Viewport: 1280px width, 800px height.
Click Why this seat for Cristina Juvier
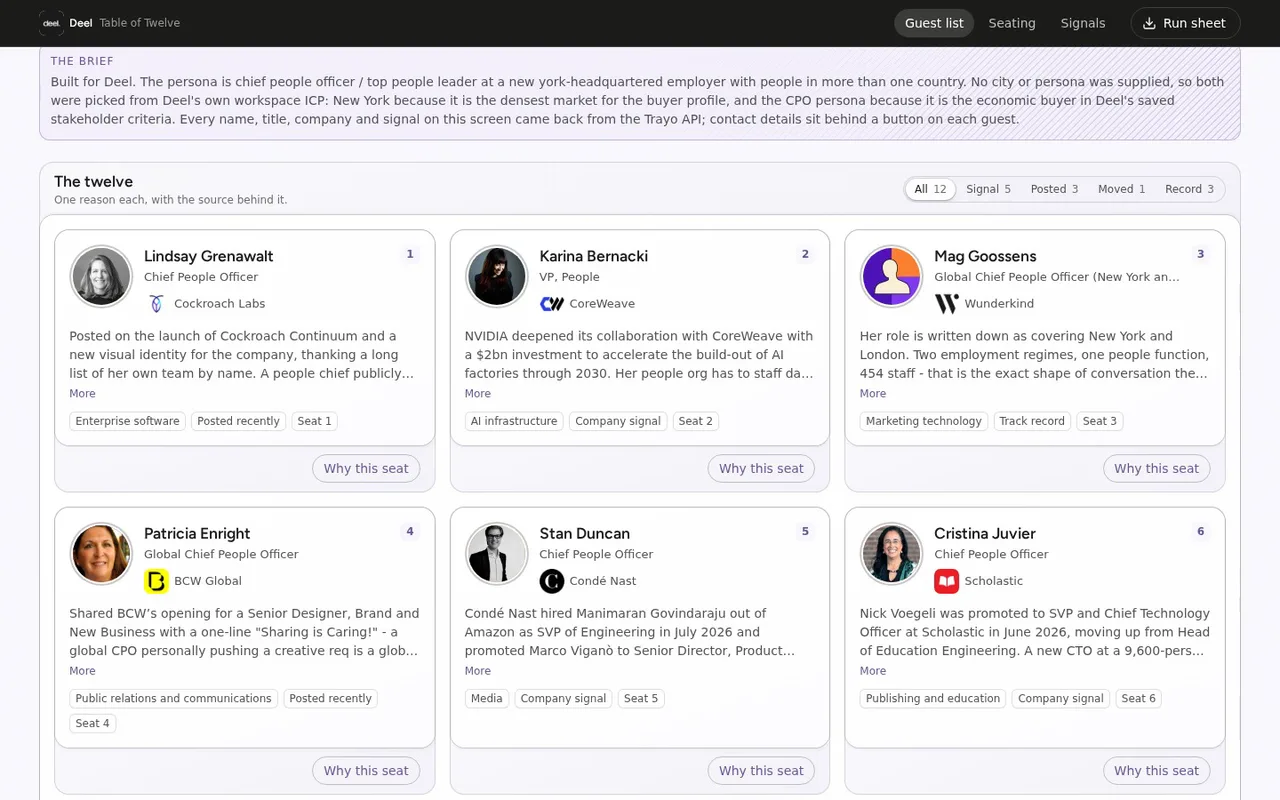click(x=1156, y=771)
